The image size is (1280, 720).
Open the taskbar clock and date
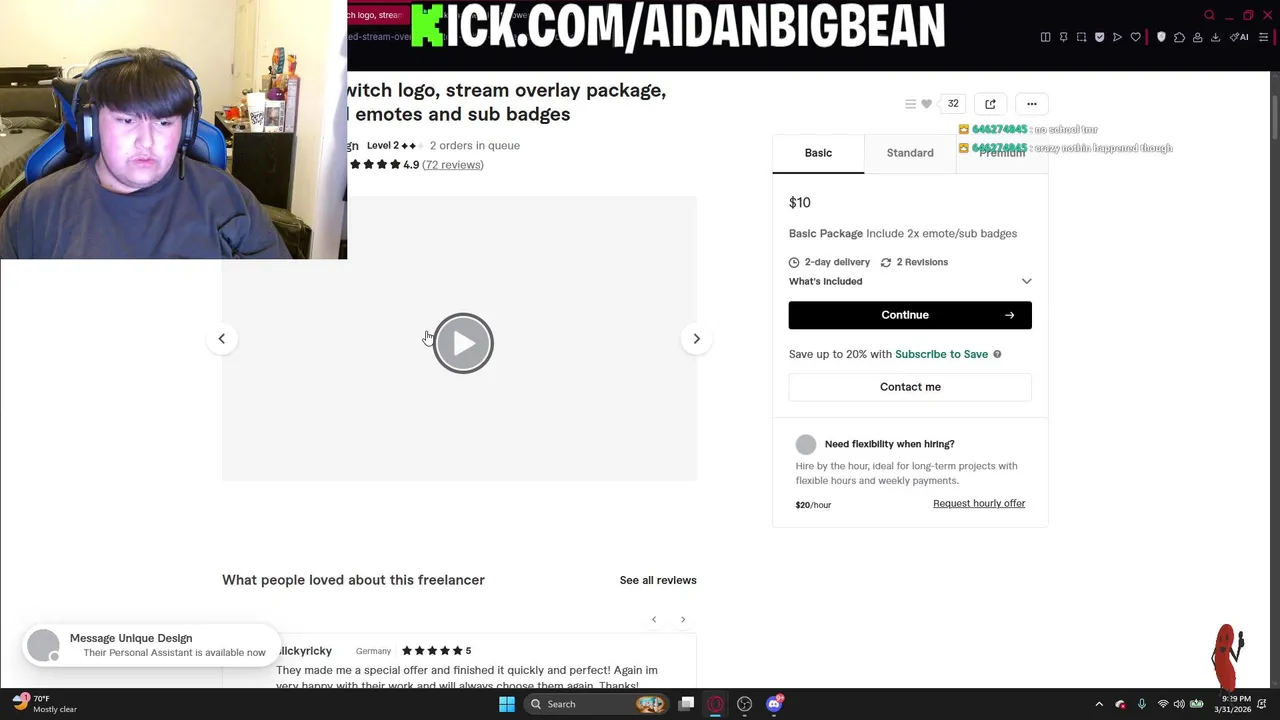pos(1234,704)
